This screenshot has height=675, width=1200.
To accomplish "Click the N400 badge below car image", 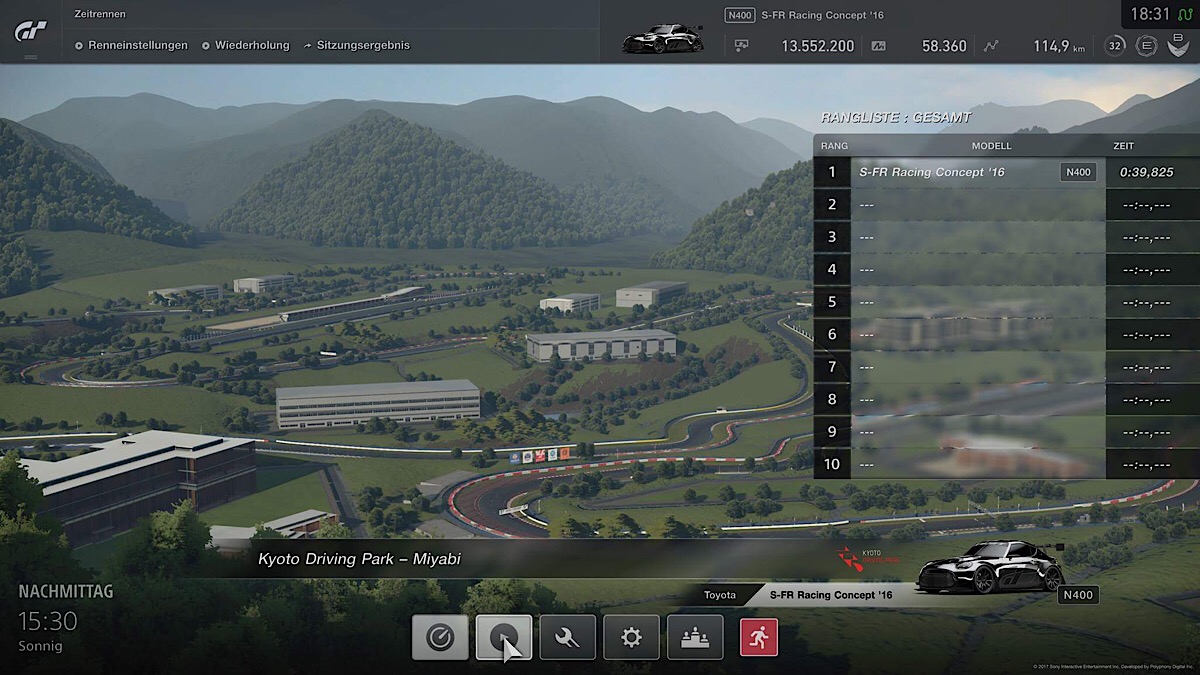I will 1078,595.
